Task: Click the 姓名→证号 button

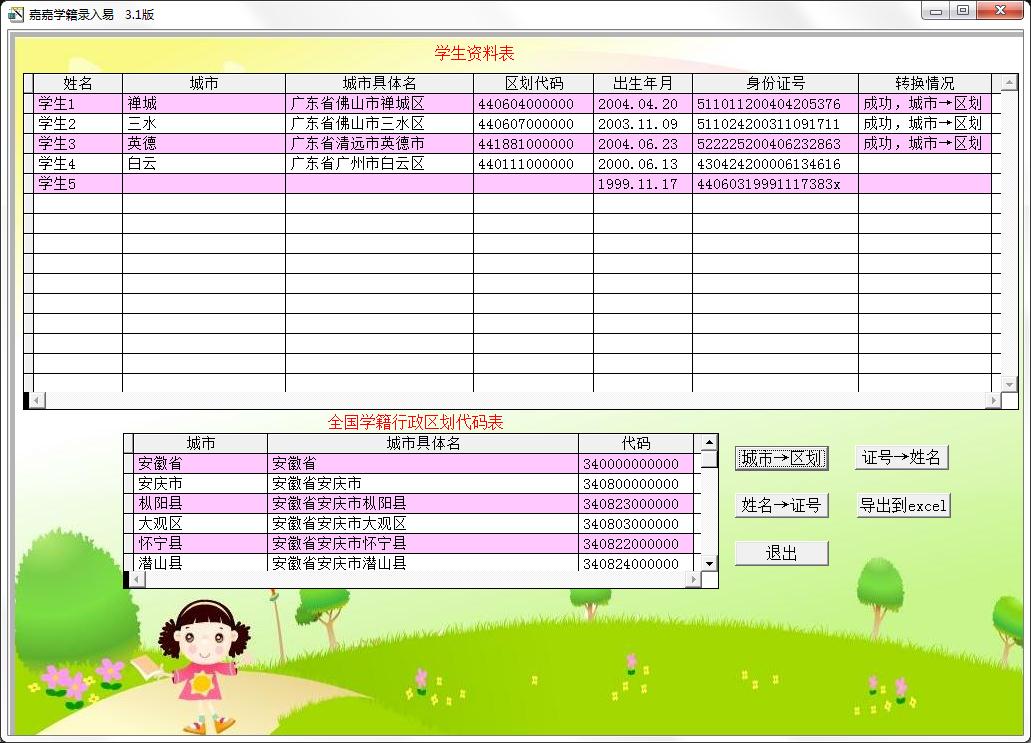Action: [781, 506]
